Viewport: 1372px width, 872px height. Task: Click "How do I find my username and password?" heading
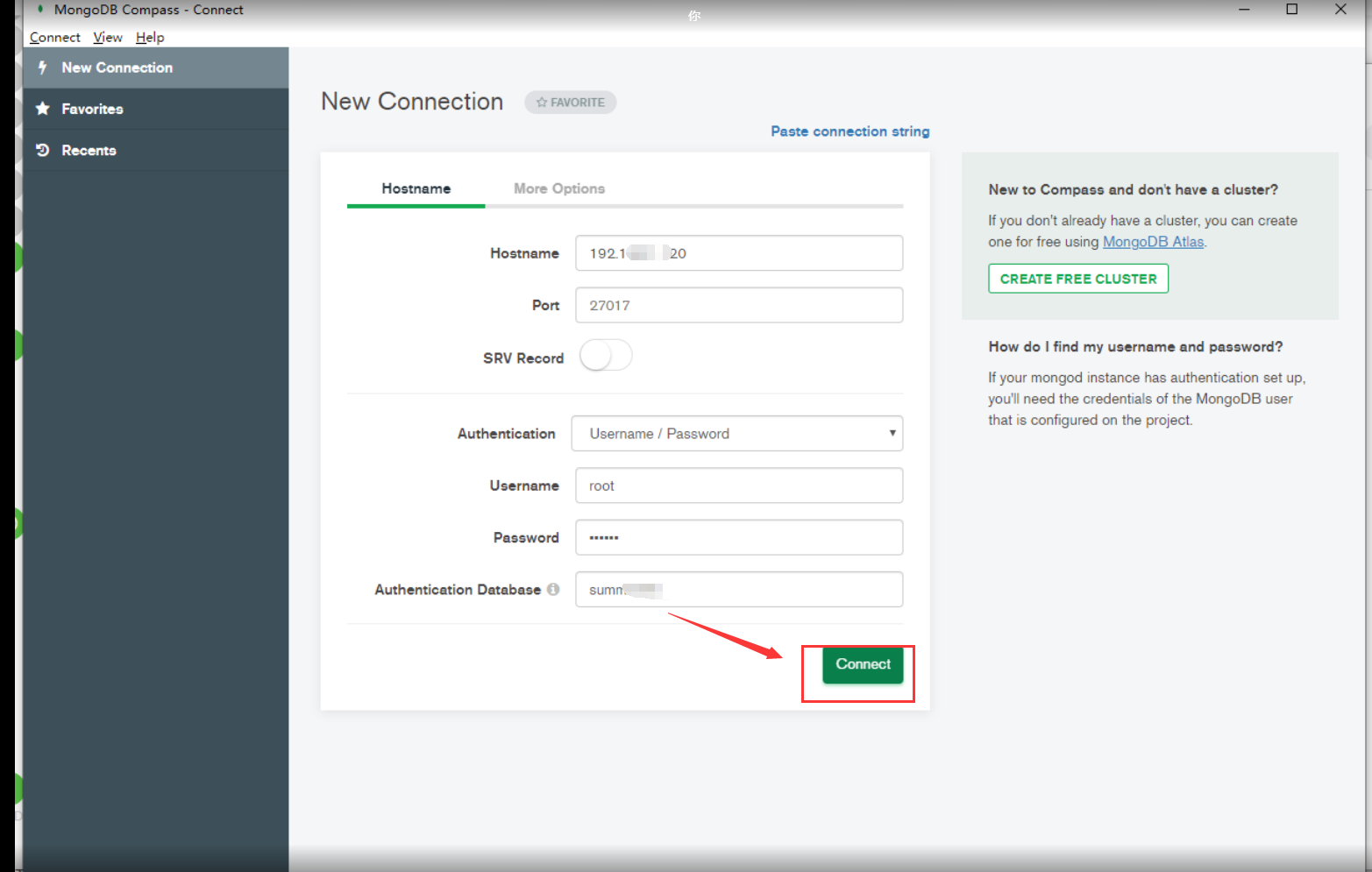1135,347
